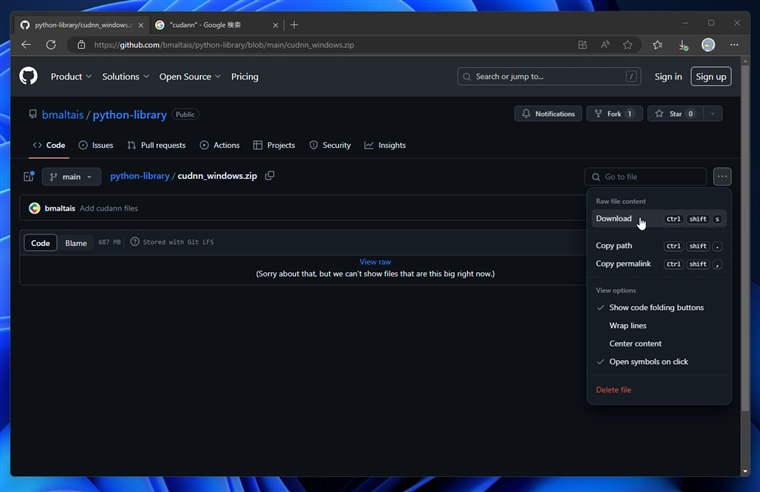Click the Sign up button
The height and width of the screenshot is (492, 760).
(x=711, y=77)
